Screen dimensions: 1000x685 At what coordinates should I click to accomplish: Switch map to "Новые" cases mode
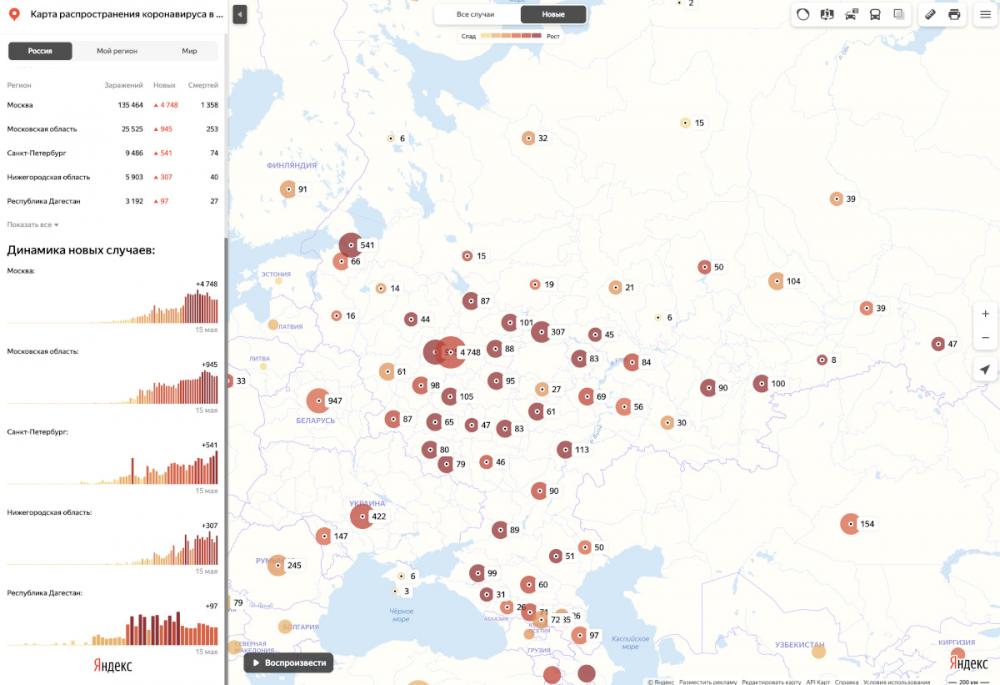[553, 14]
